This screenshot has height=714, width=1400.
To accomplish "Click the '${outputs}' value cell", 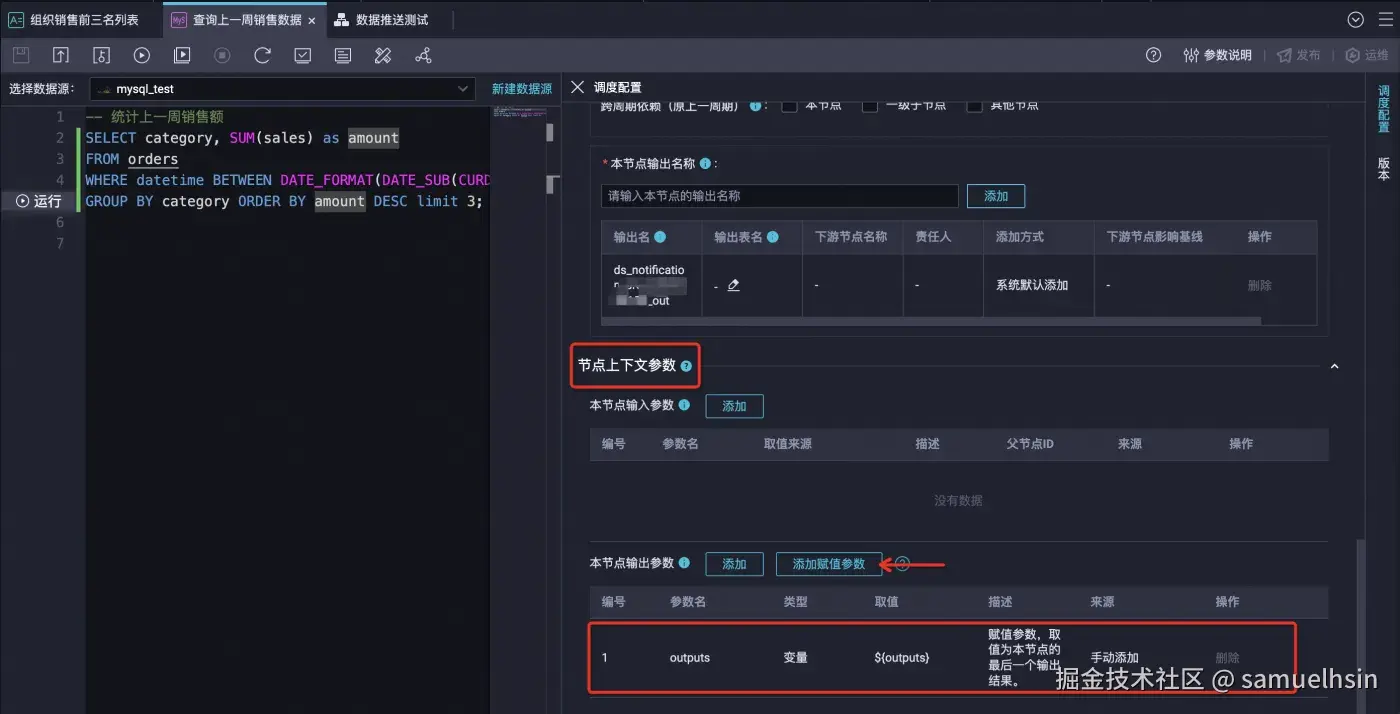I will 902,658.
